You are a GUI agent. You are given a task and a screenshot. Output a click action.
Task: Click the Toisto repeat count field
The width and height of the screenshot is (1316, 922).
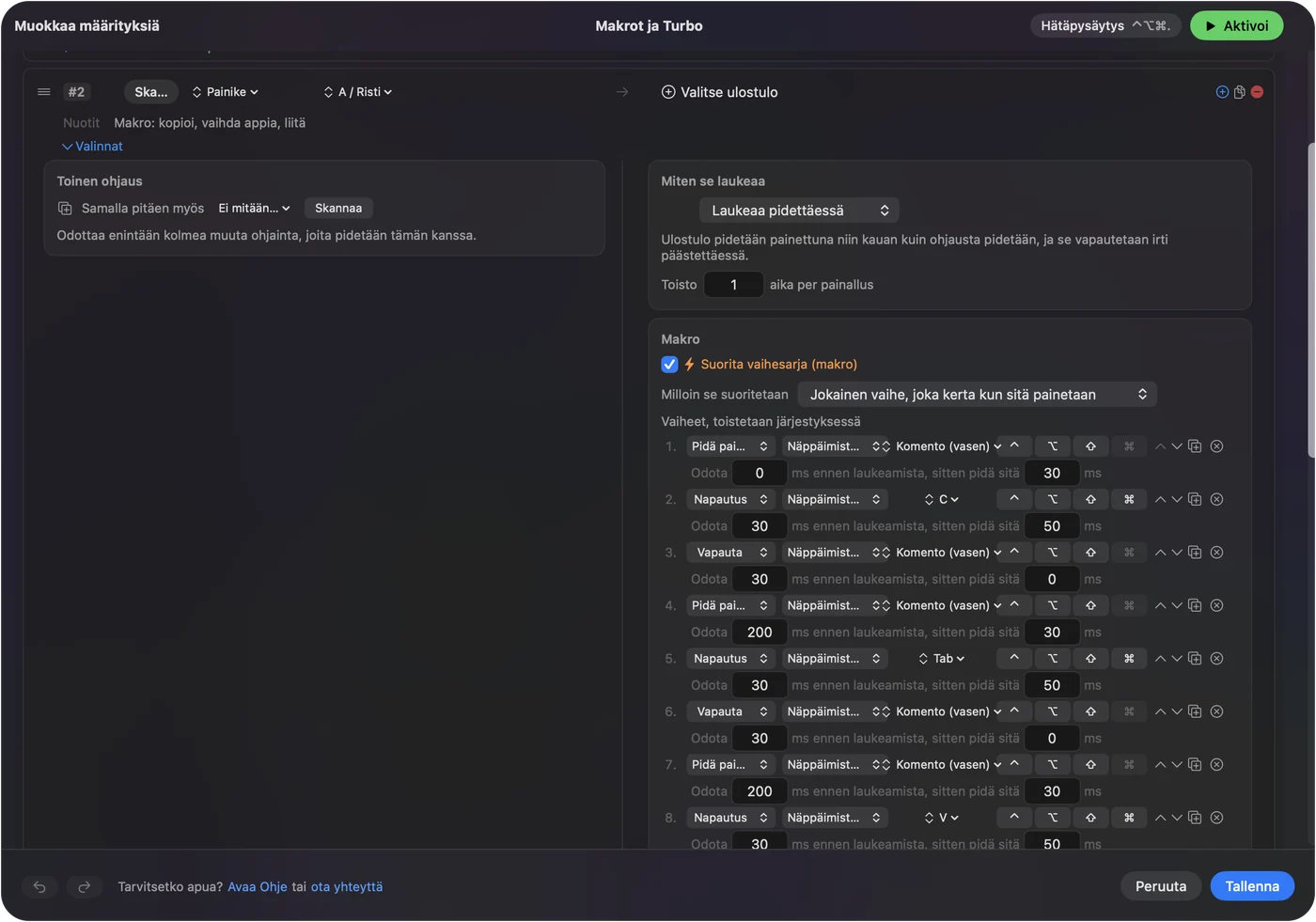point(734,285)
